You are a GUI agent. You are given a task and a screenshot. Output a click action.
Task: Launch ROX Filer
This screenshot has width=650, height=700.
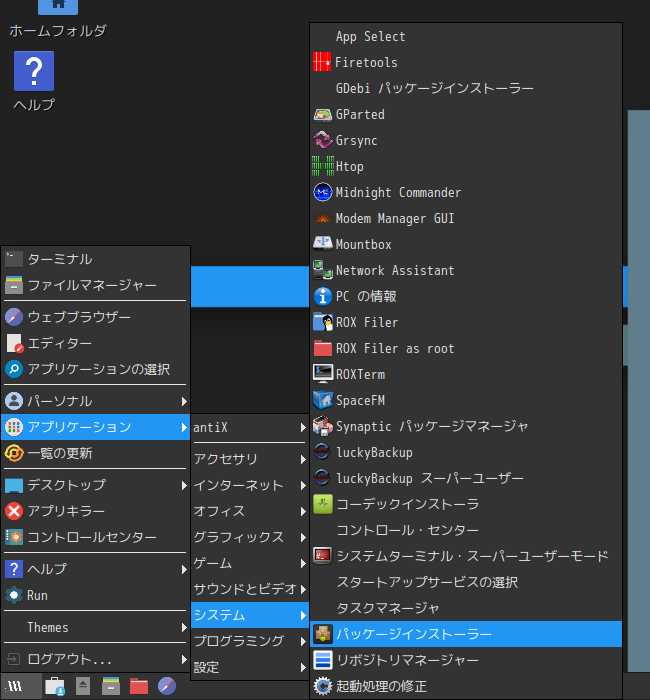pos(466,322)
